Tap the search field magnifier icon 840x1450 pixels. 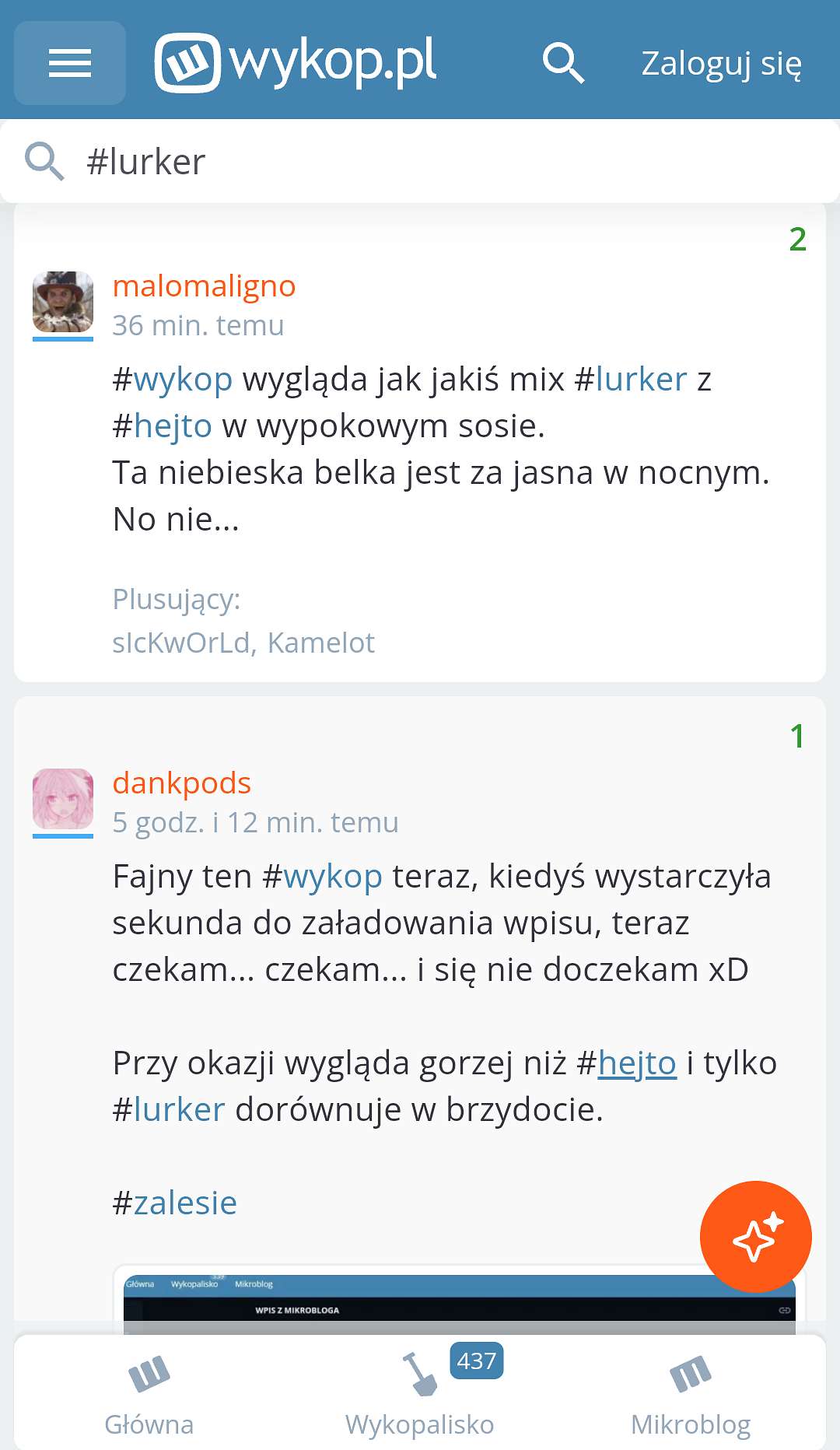(44, 162)
